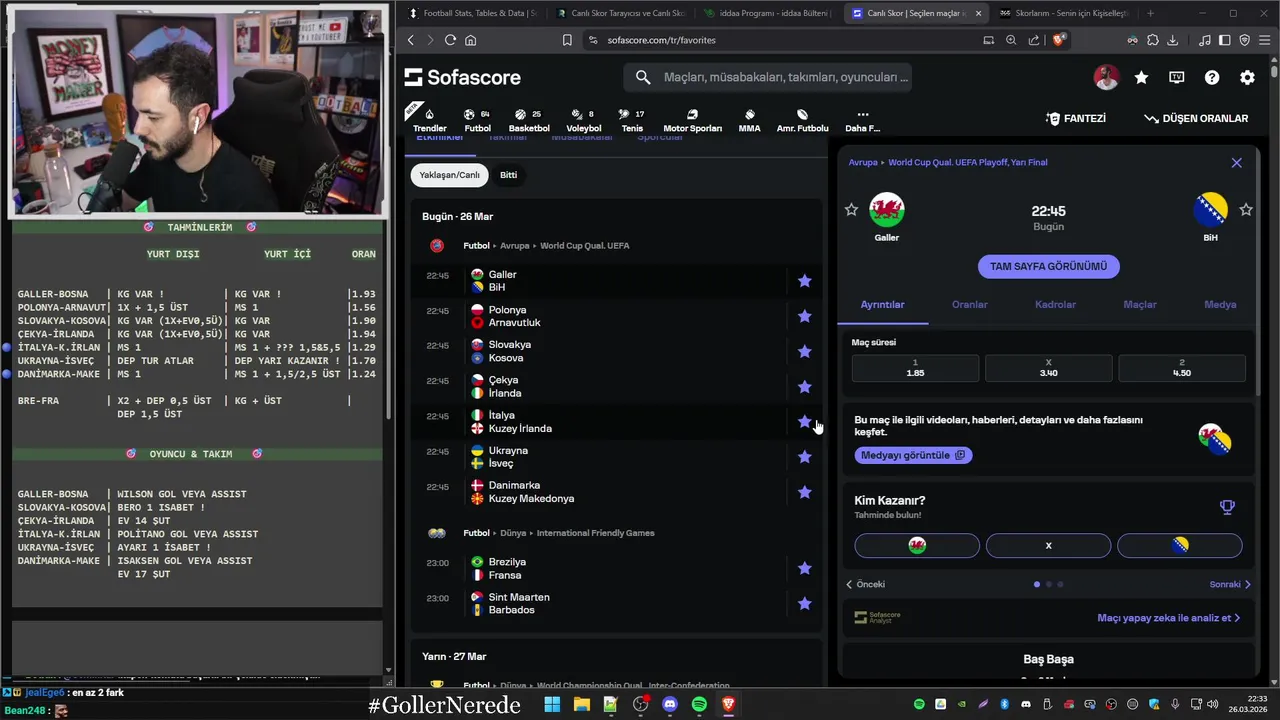Screen dimensions: 1280x720
Task: Open the browser downloads icon
Action: pos(1173,40)
